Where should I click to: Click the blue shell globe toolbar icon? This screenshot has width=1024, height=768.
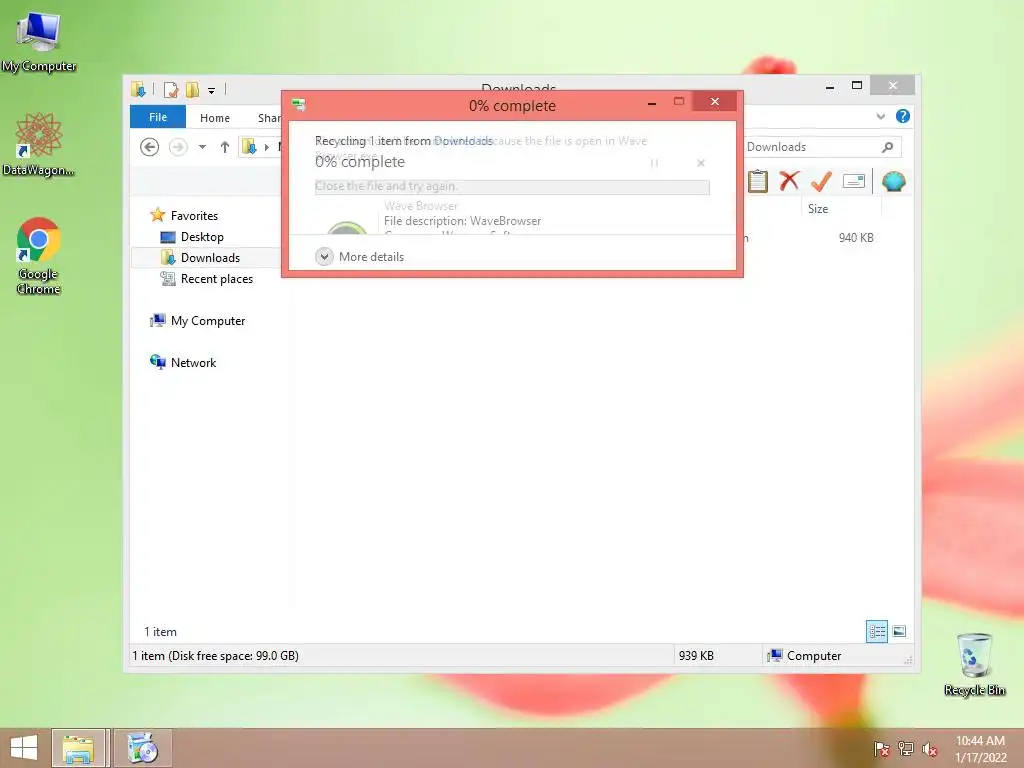click(x=893, y=181)
